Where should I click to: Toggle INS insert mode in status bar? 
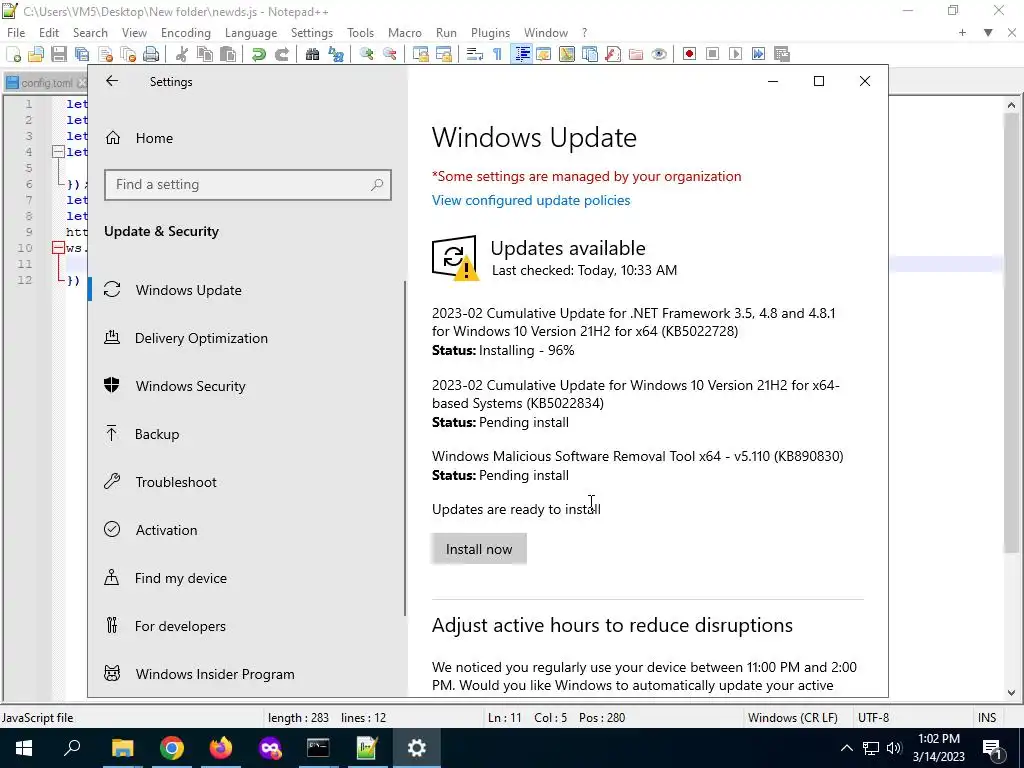(x=987, y=718)
